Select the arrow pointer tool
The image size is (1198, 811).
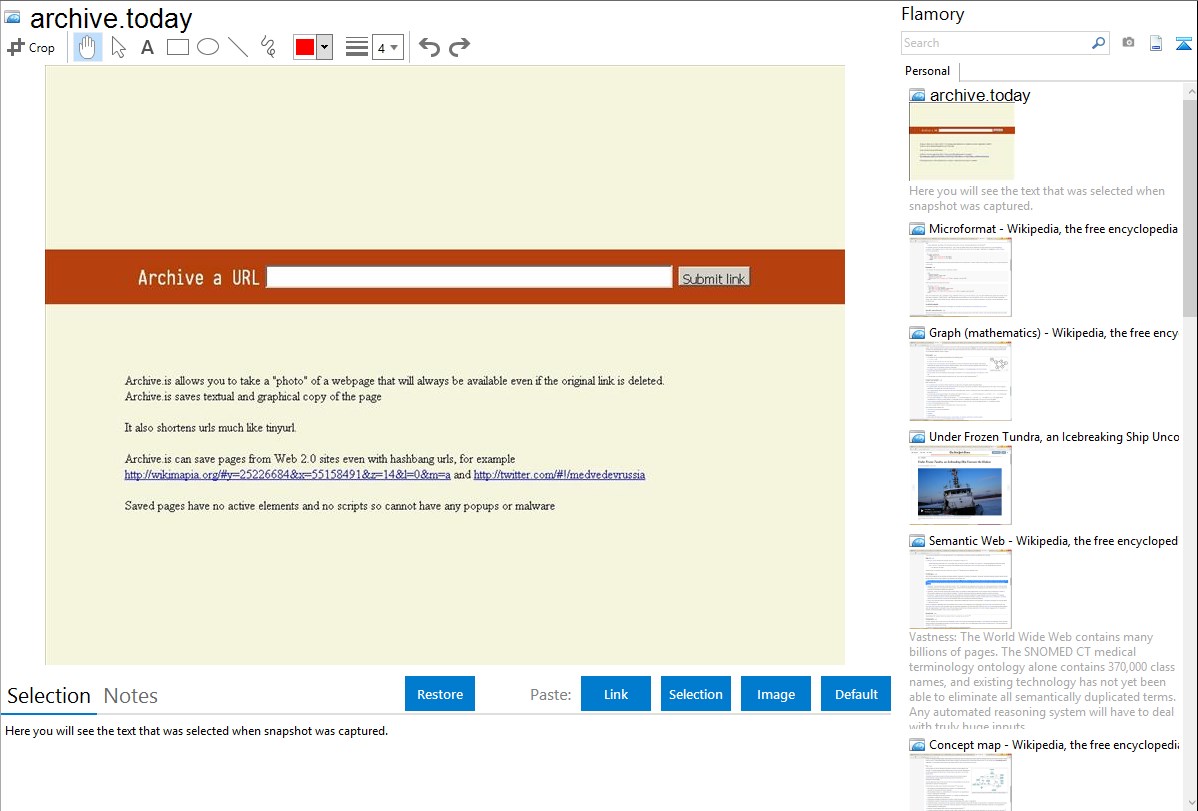coord(118,47)
